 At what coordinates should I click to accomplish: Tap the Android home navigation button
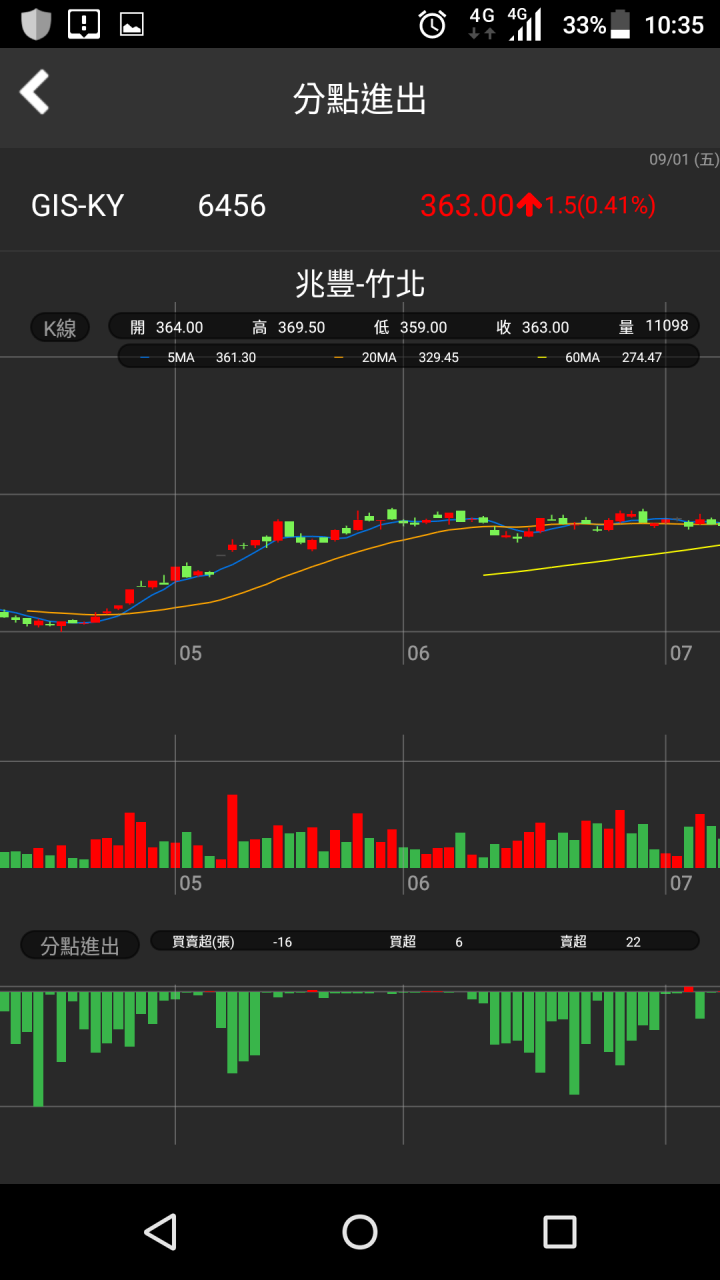pyautogui.click(x=360, y=1232)
